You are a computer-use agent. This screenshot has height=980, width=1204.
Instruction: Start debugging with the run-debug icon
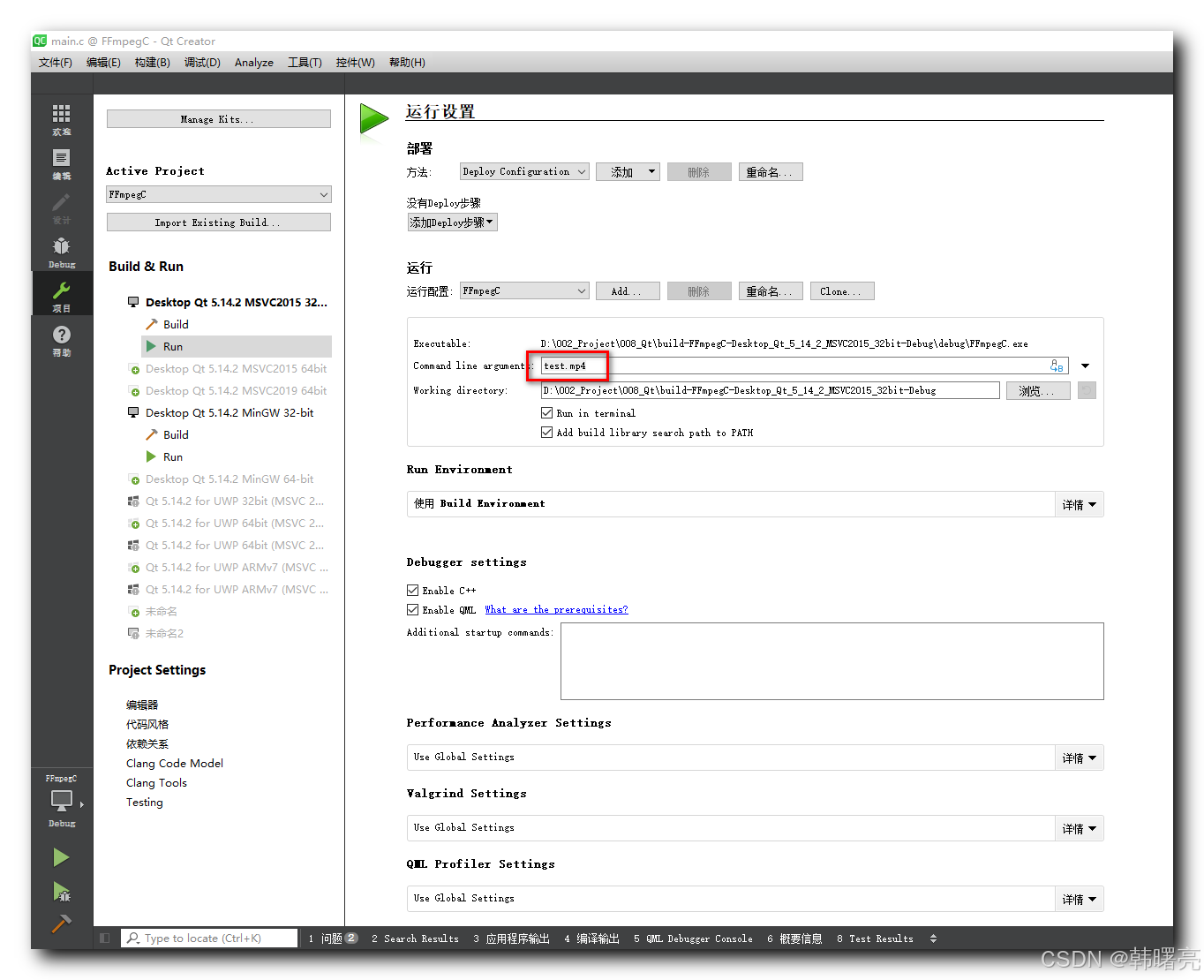pyautogui.click(x=61, y=892)
